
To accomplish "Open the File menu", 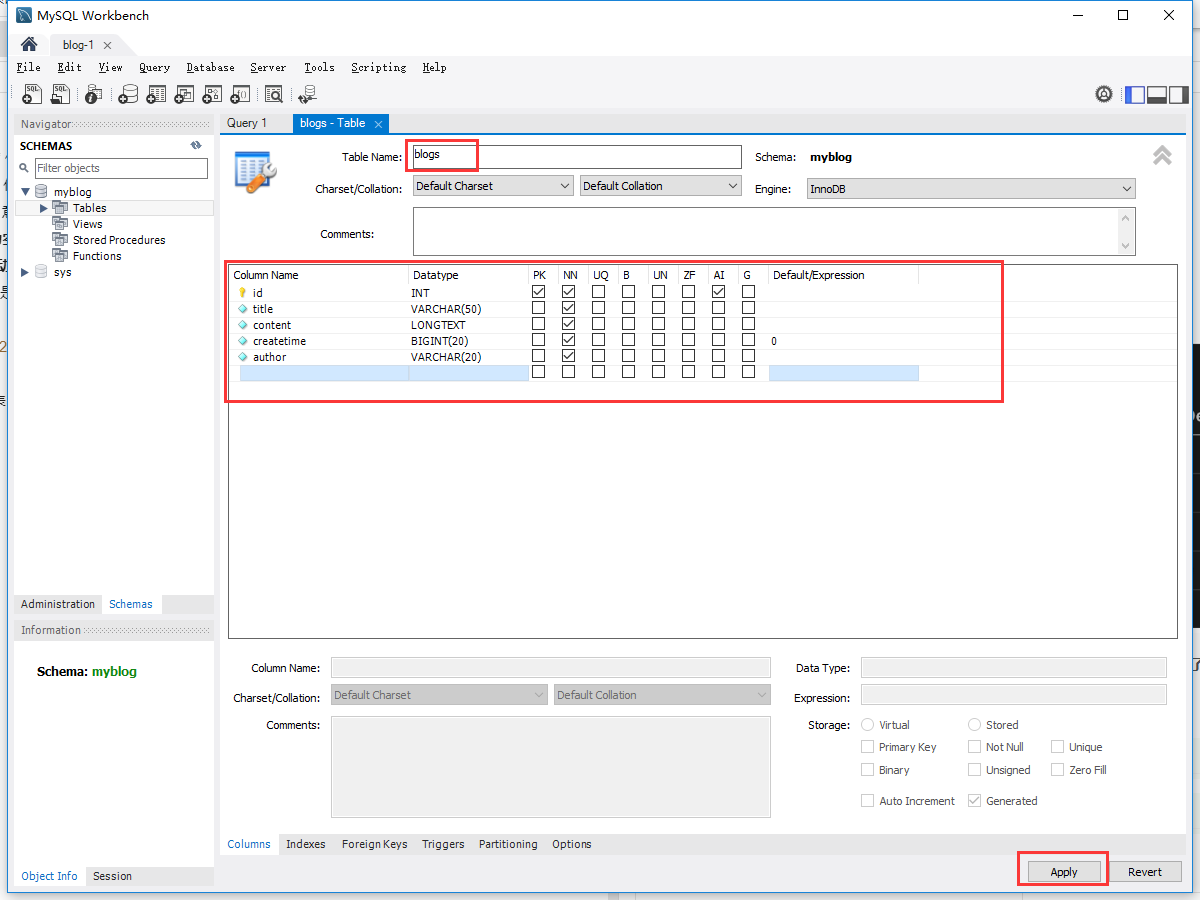I will [x=28, y=67].
